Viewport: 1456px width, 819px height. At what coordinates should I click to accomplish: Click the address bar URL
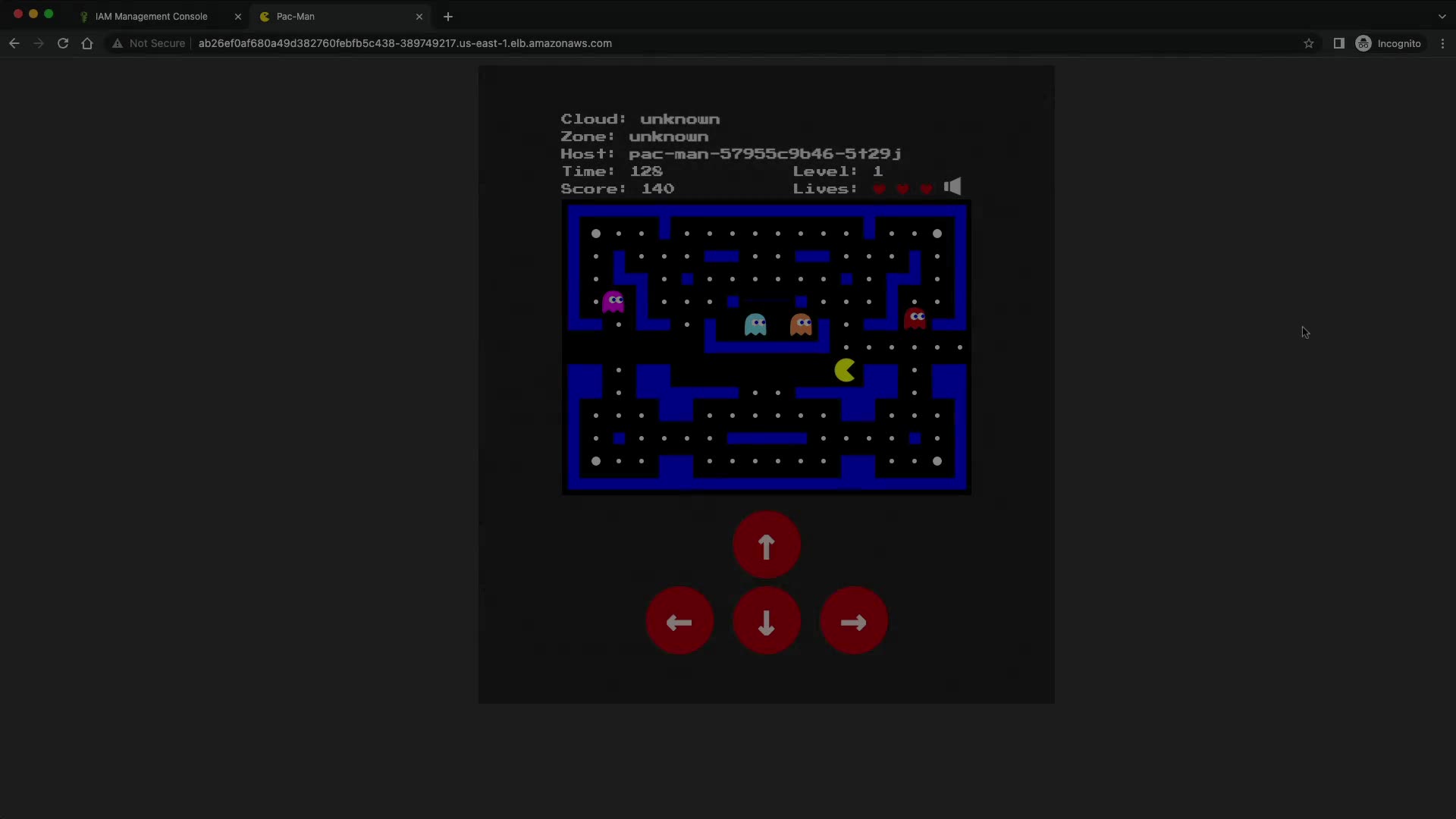pyautogui.click(x=405, y=43)
